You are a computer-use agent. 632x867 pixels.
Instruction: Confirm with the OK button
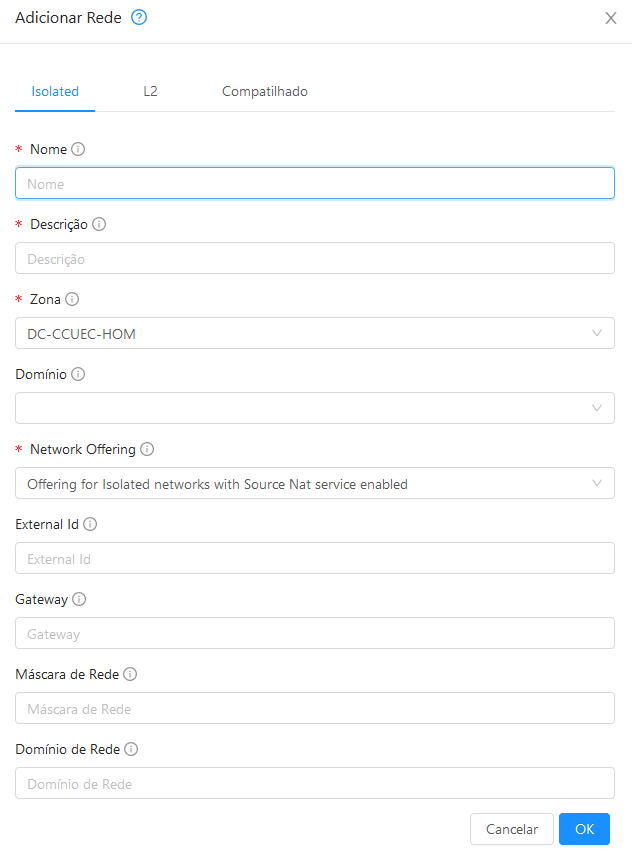tap(584, 829)
